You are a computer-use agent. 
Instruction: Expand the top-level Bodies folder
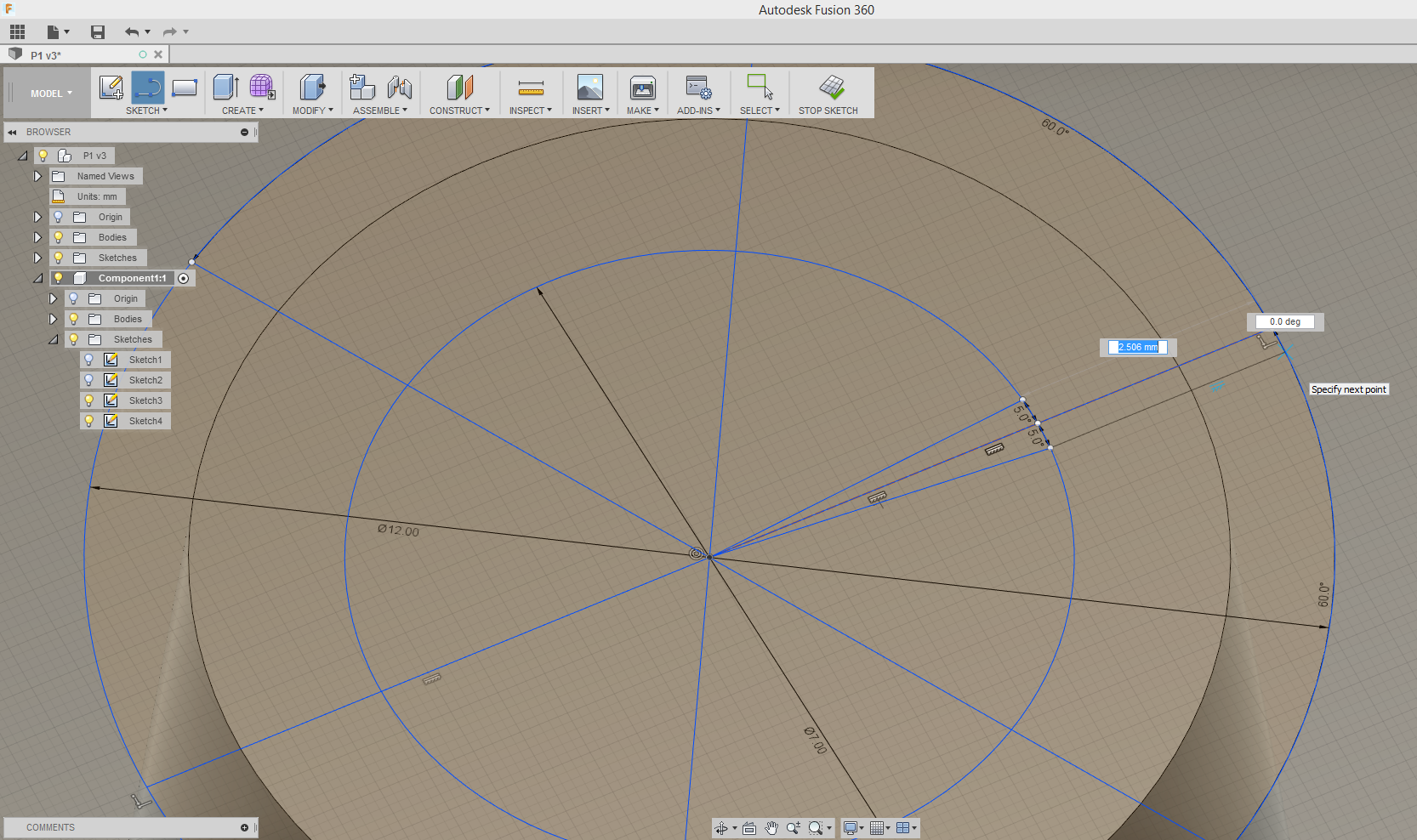[37, 237]
